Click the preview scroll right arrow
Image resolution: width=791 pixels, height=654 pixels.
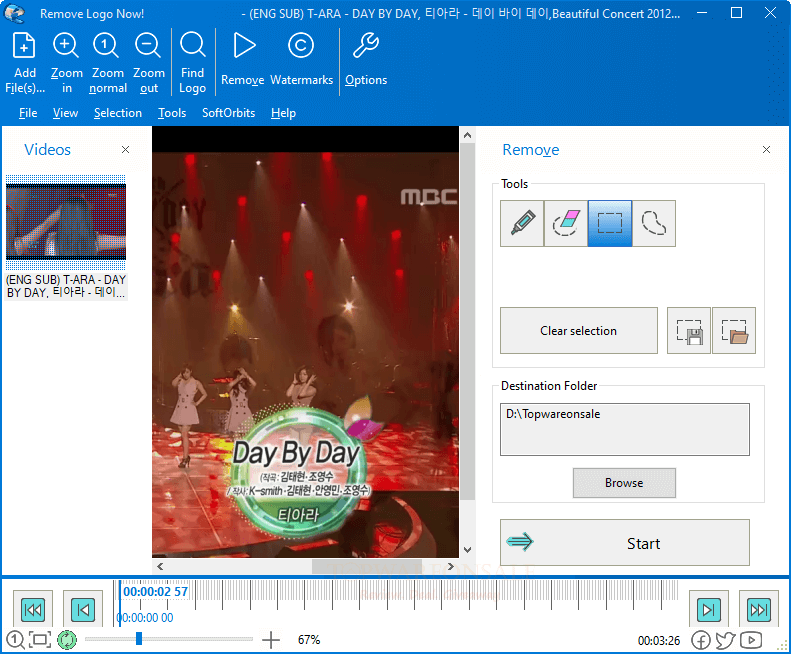(x=451, y=566)
